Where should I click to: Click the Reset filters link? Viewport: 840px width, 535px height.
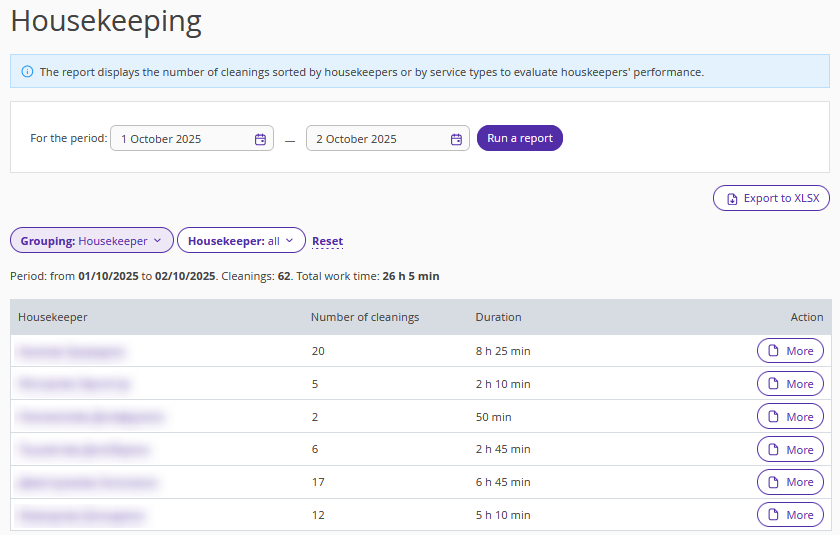327,241
